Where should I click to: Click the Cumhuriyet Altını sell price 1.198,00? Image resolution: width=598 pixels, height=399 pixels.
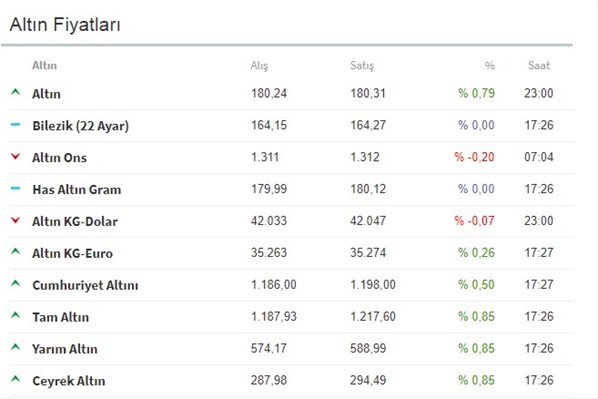[x=373, y=285]
